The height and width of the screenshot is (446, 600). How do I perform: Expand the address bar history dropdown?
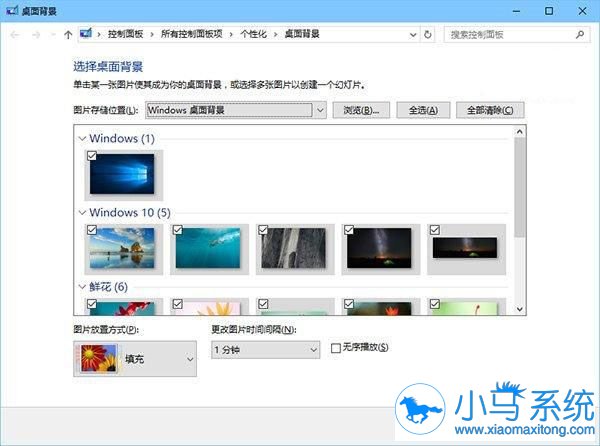coord(413,35)
